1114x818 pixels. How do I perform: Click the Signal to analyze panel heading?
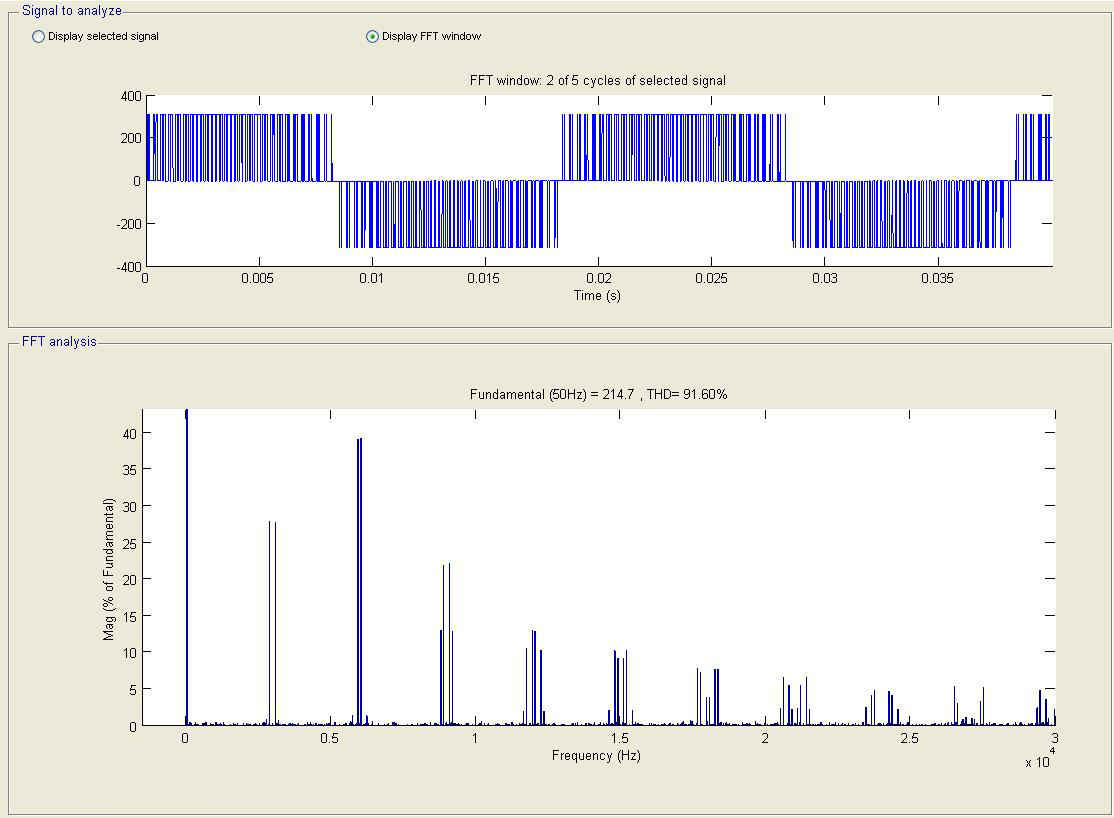tap(72, 10)
